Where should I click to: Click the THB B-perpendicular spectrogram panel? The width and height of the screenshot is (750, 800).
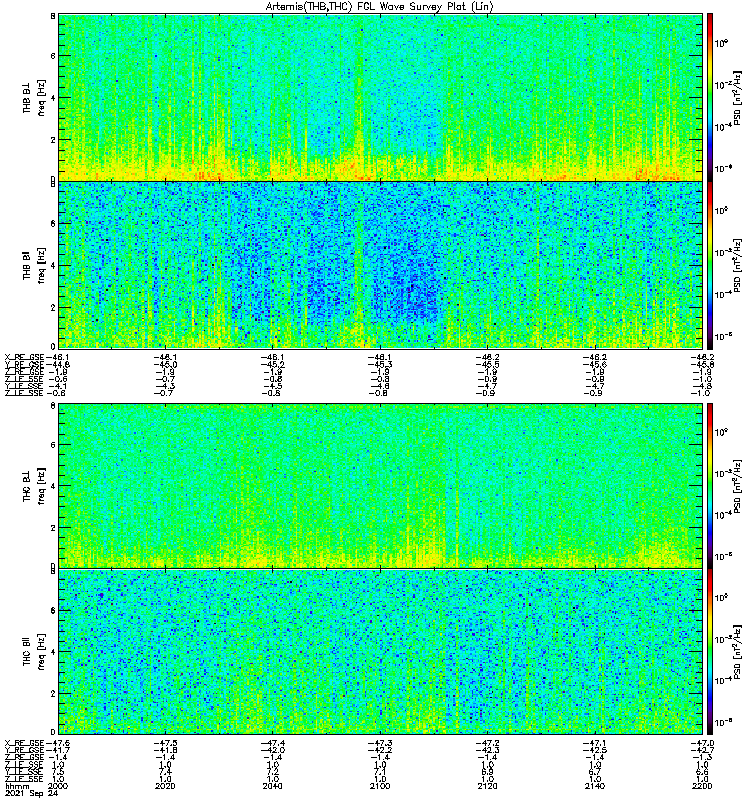[380, 97]
